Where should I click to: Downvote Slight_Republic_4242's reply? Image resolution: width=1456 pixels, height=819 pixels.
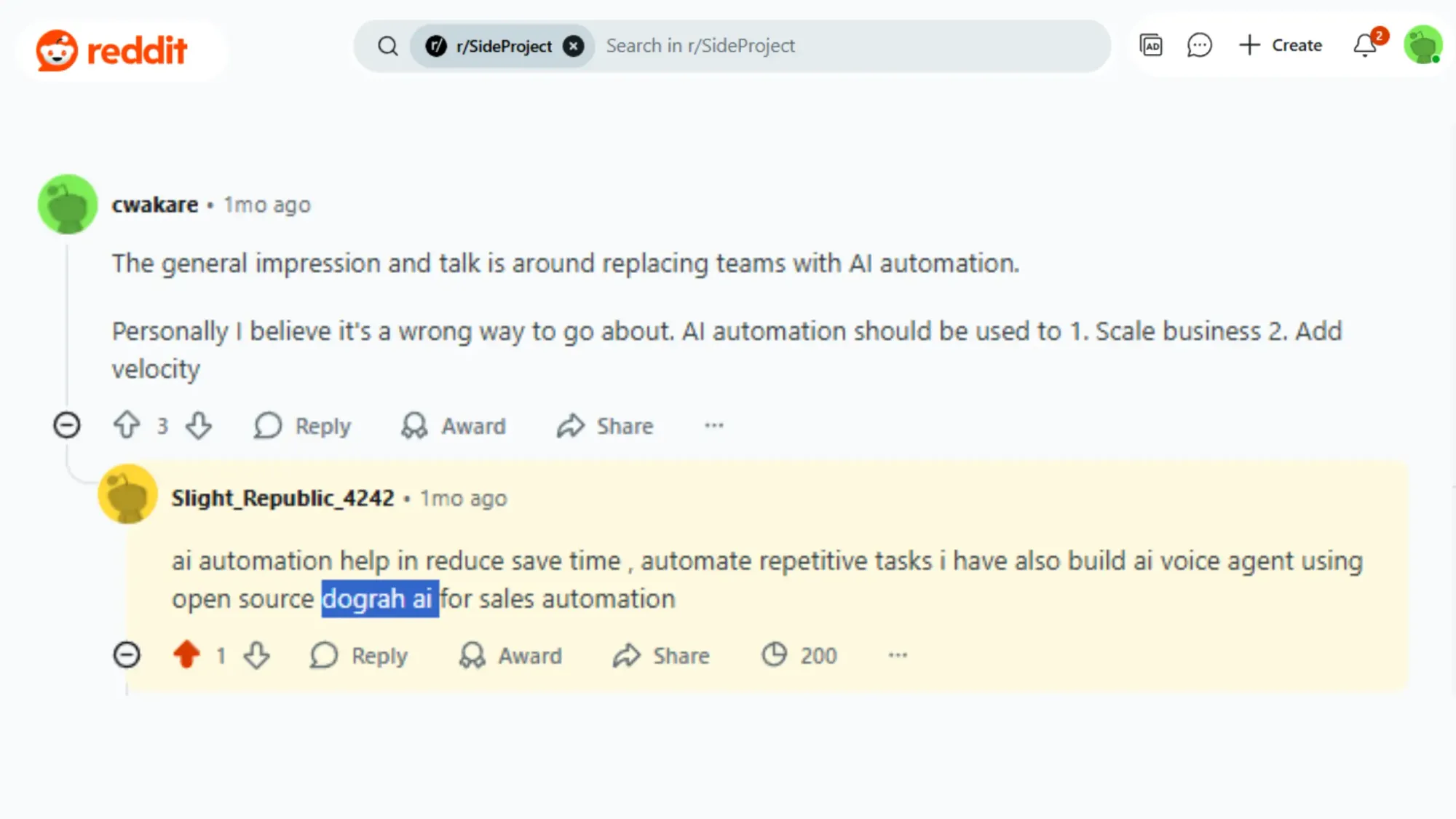[x=256, y=655]
